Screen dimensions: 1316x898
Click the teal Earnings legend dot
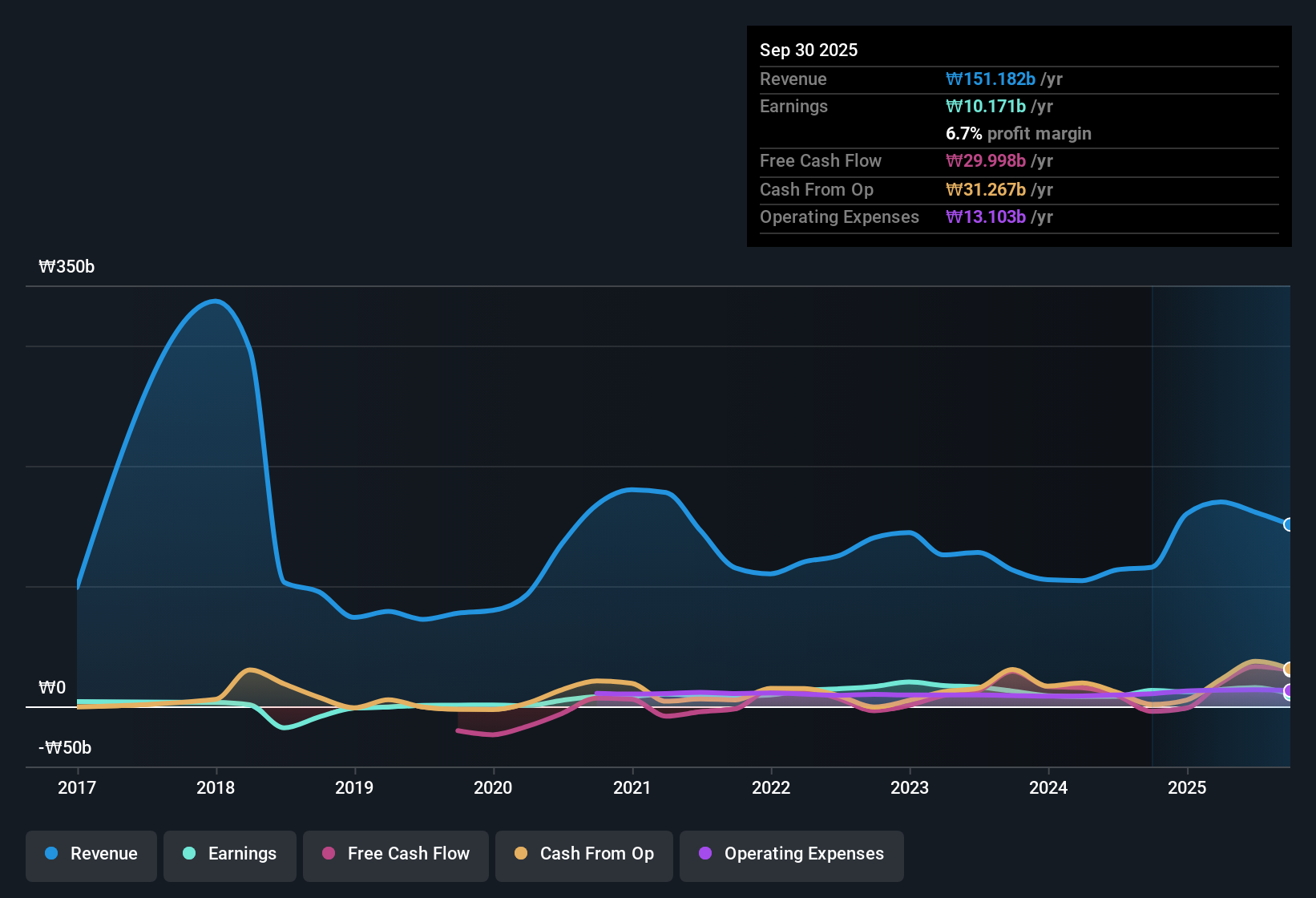click(188, 854)
